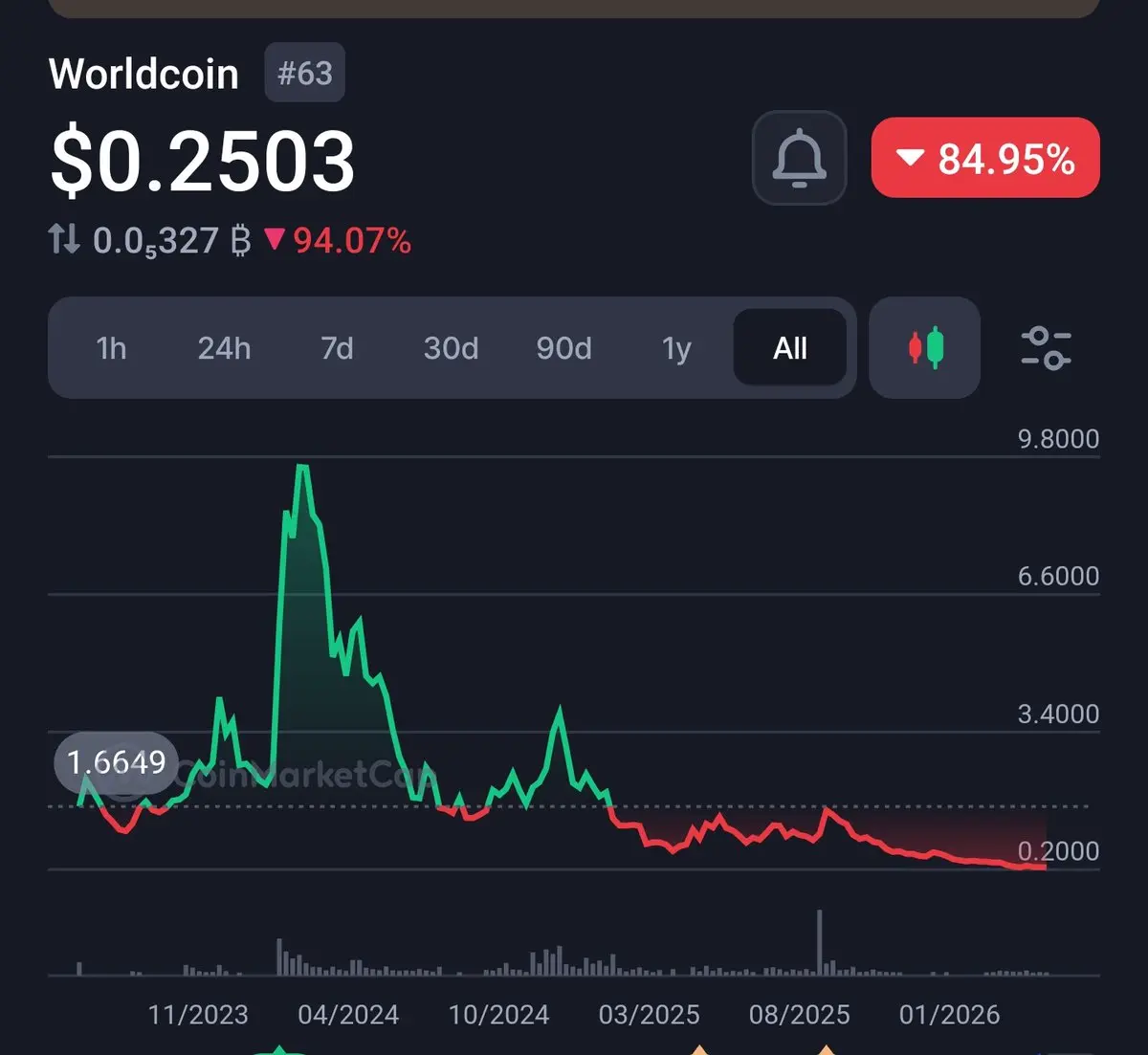
Task: Tap the $0.2503 price value
Action: [203, 161]
